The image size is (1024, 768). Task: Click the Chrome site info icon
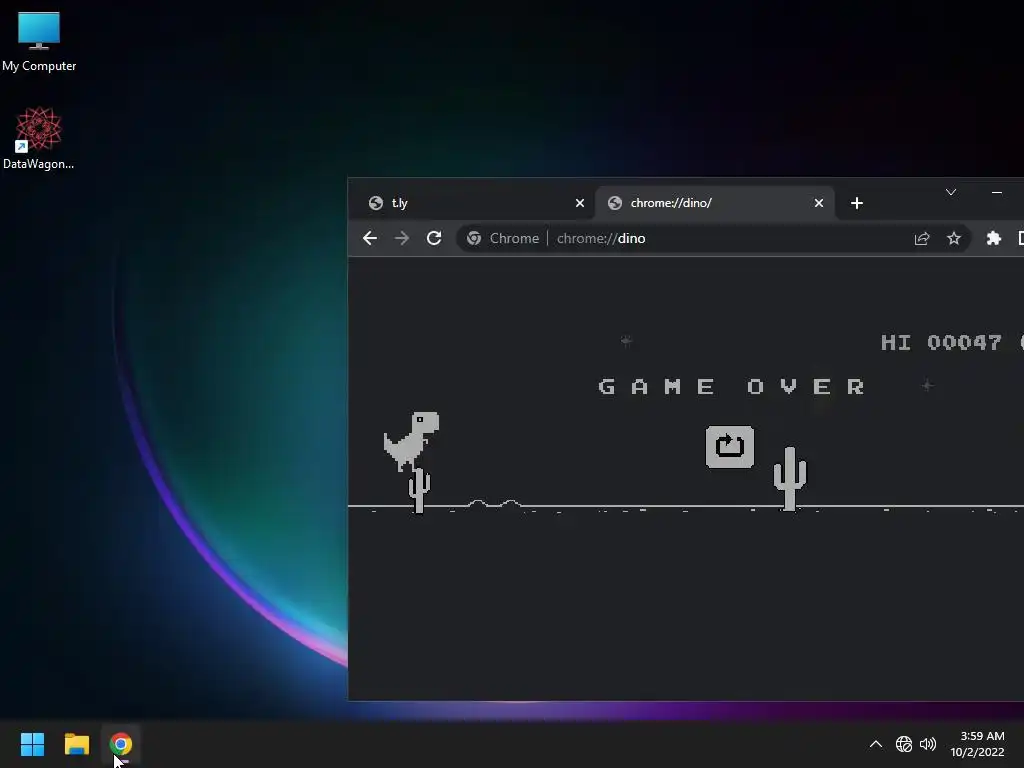pyautogui.click(x=473, y=238)
